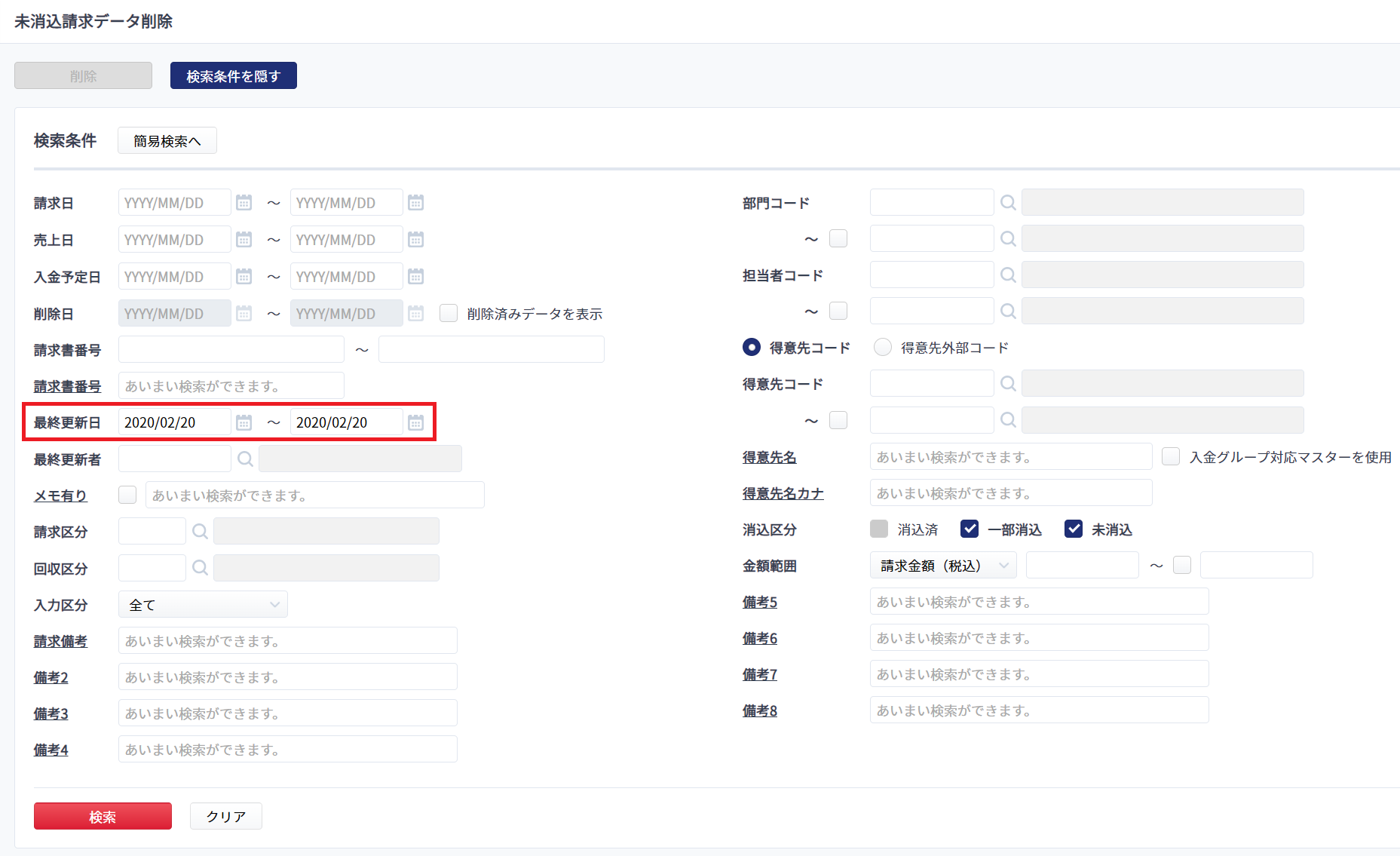Focus the 請求書番号 fuzzy search field
This screenshot has width=1400, height=856.
coord(231,385)
